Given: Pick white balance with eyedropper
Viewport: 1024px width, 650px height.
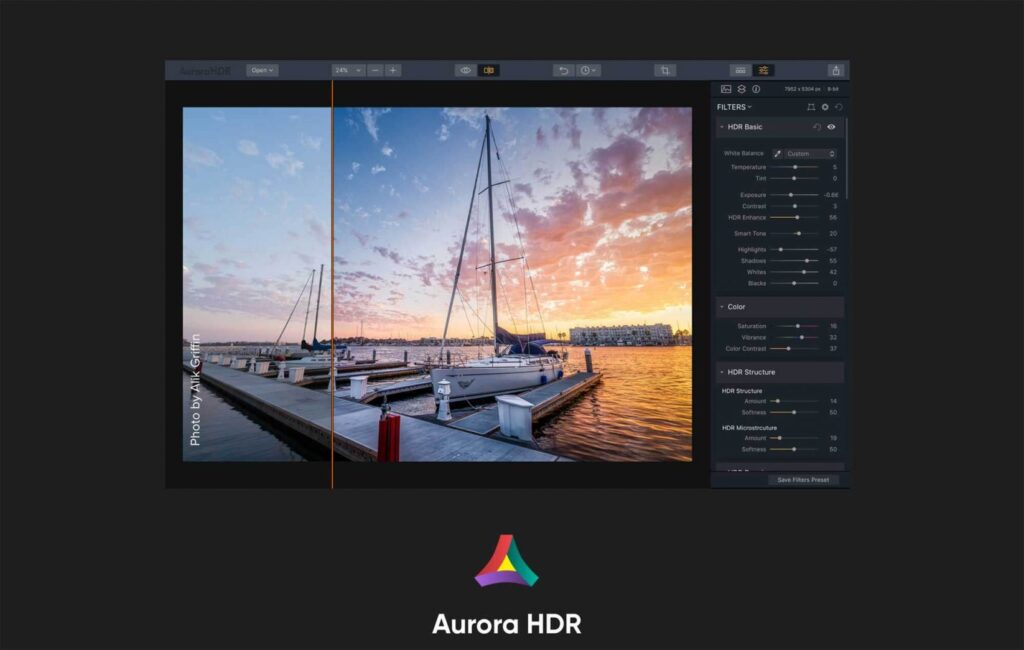Looking at the screenshot, I should tap(777, 154).
